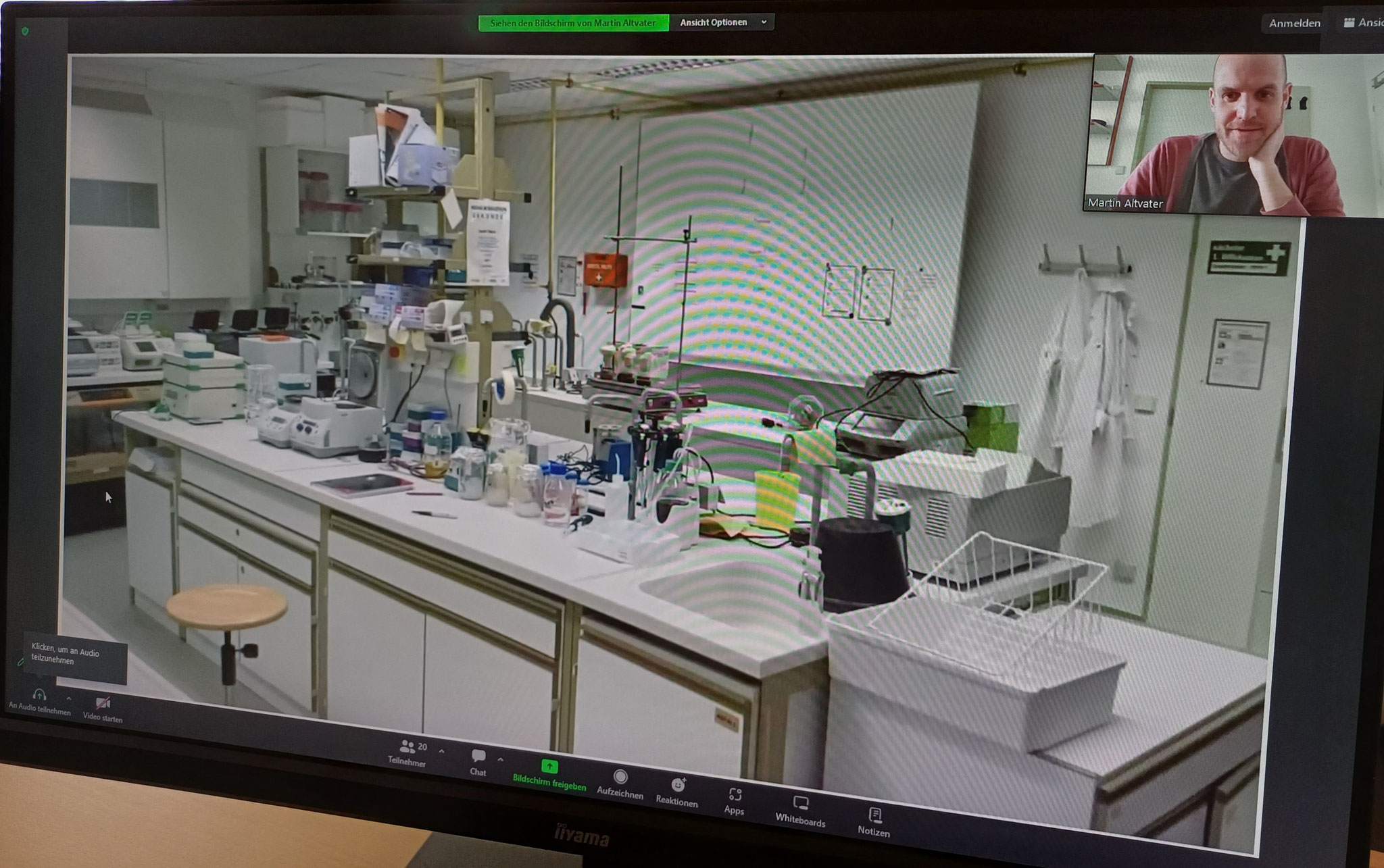Join audio via the headphone icon
This screenshot has width=1384, height=868.
click(x=39, y=695)
